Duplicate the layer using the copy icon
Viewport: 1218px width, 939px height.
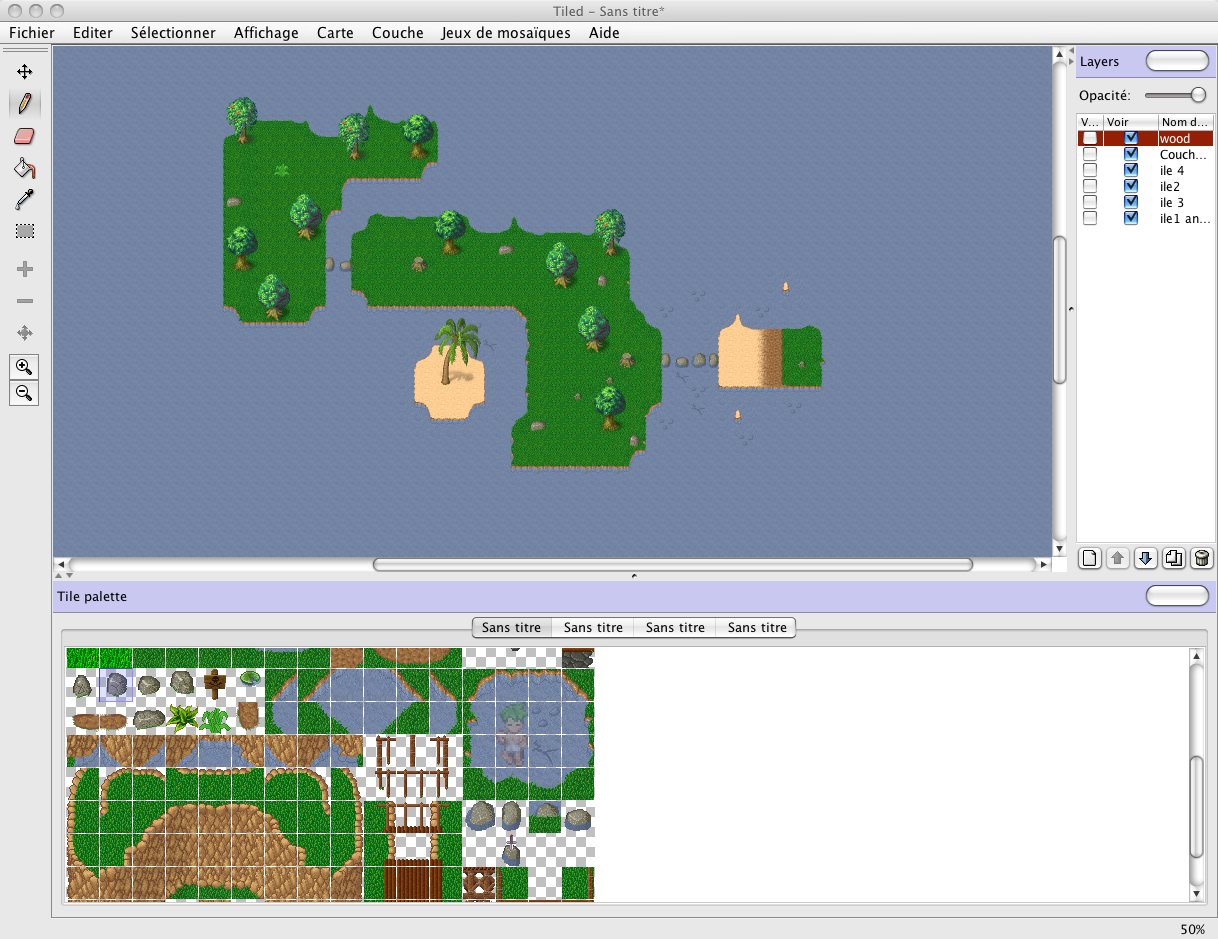click(1174, 558)
